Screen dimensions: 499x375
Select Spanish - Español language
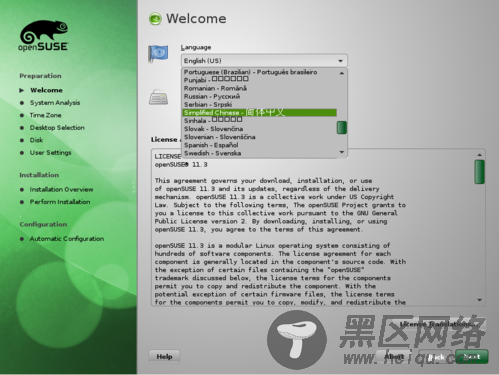click(x=259, y=145)
